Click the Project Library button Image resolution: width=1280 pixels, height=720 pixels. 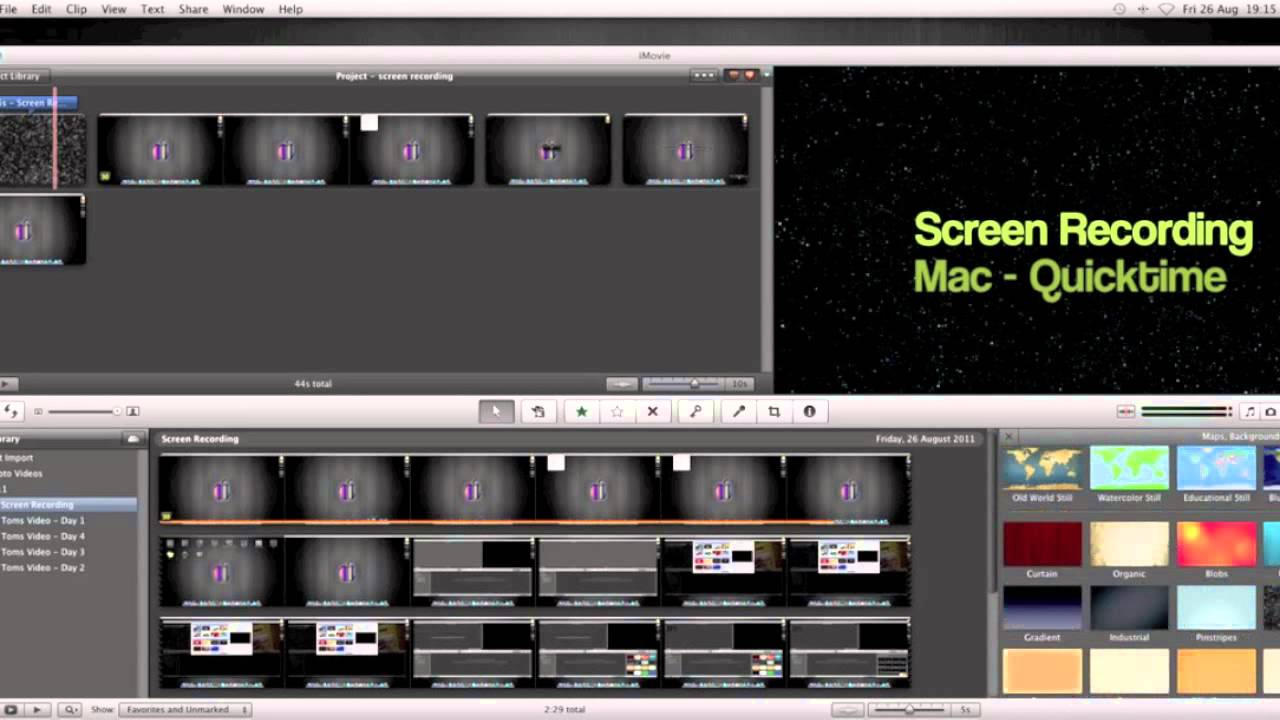[x=22, y=75]
